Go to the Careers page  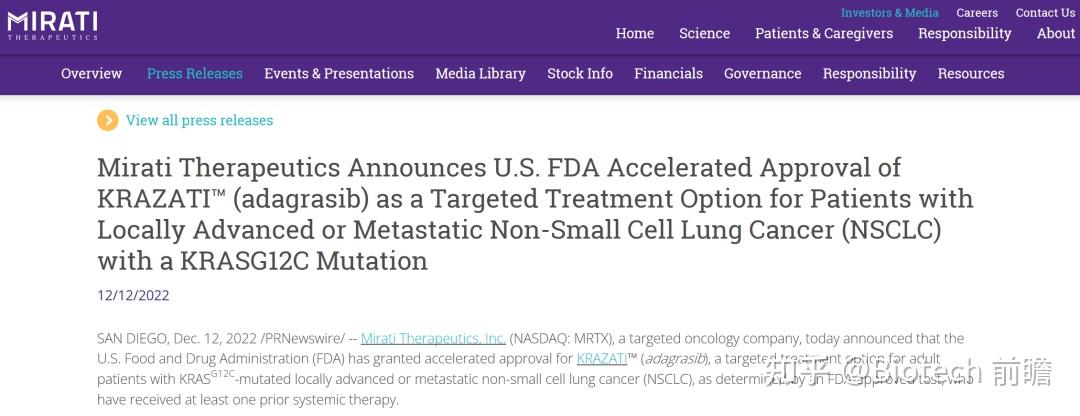tap(976, 13)
